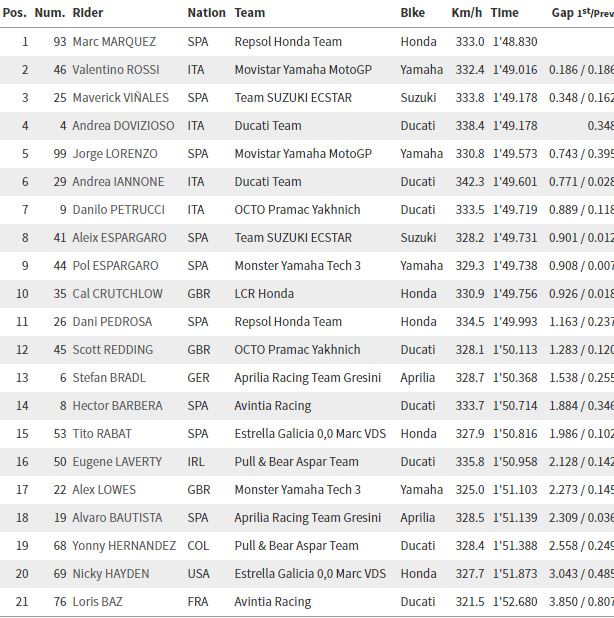Click Repsol Honda Team in Marquez row

pyautogui.click(x=288, y=42)
